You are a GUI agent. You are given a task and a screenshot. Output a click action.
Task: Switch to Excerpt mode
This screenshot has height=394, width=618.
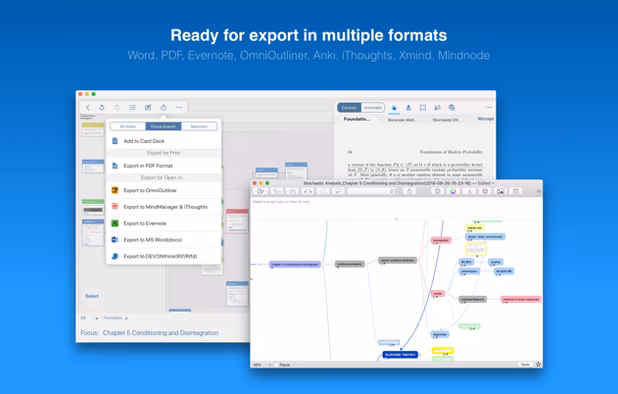click(x=349, y=108)
